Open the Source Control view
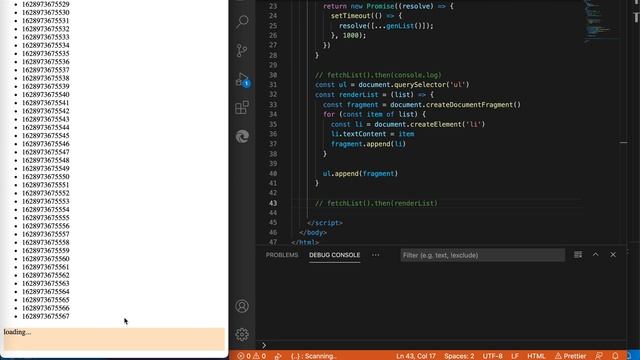 coord(242,50)
